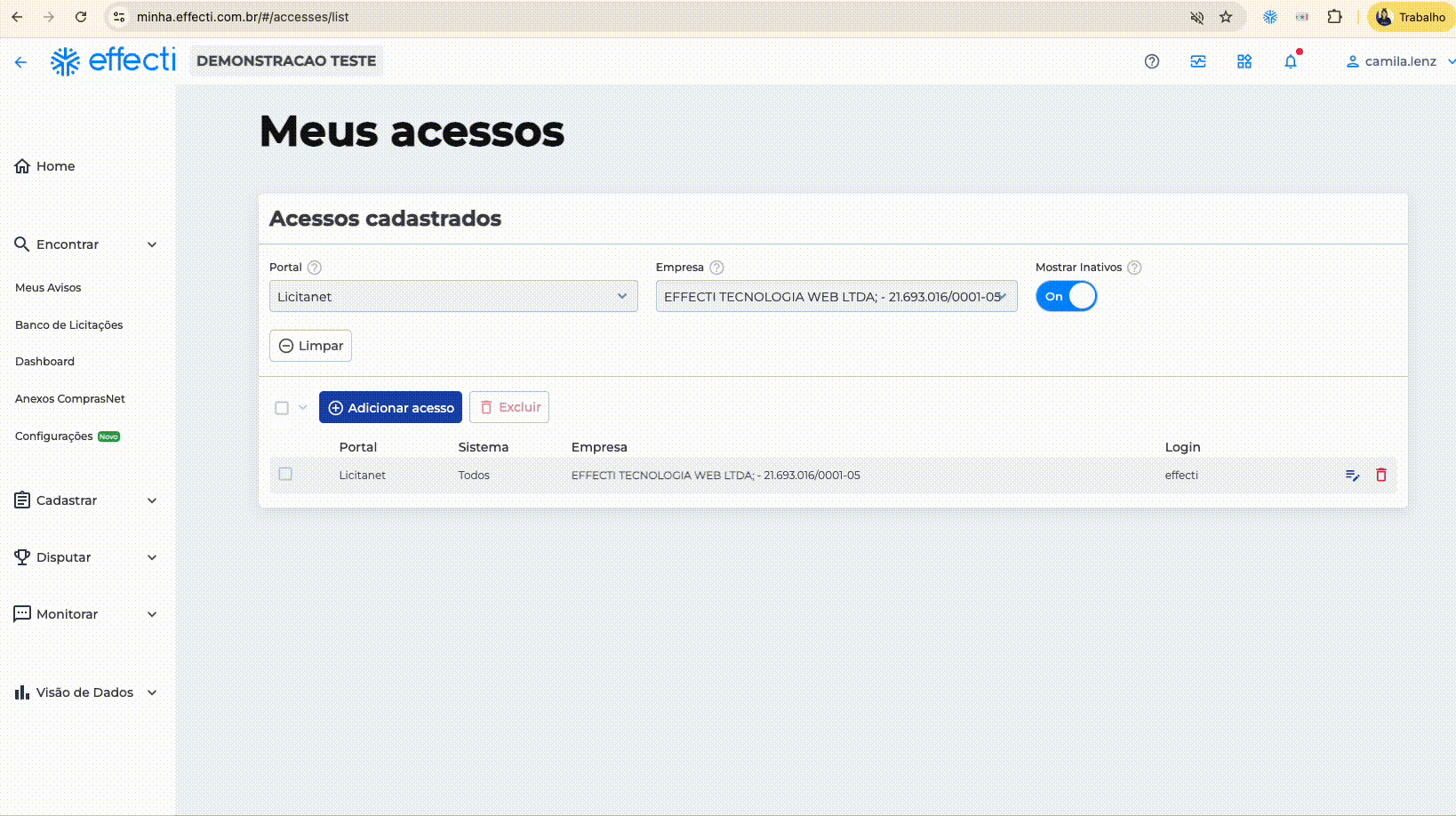Open site information icon in address bar

click(119, 17)
